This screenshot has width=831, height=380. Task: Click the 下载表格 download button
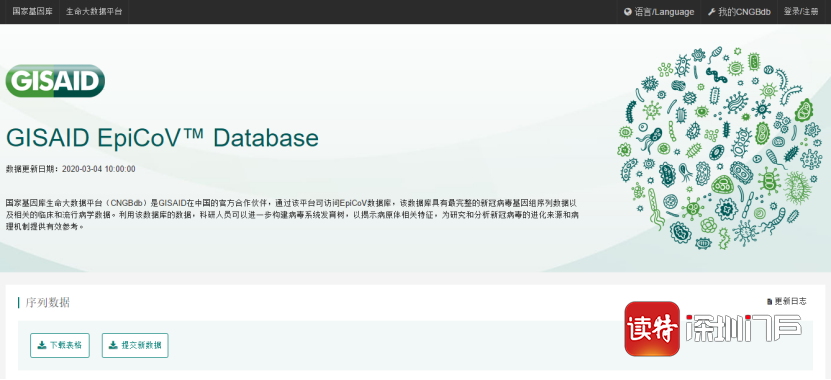point(60,346)
